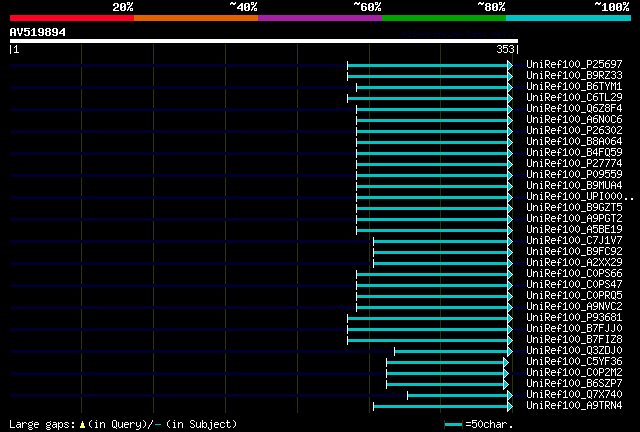Click the cyan alignment bar for UniRef100_Q3ZDJ0
Screen dimensions: 640x432
pos(453,352)
